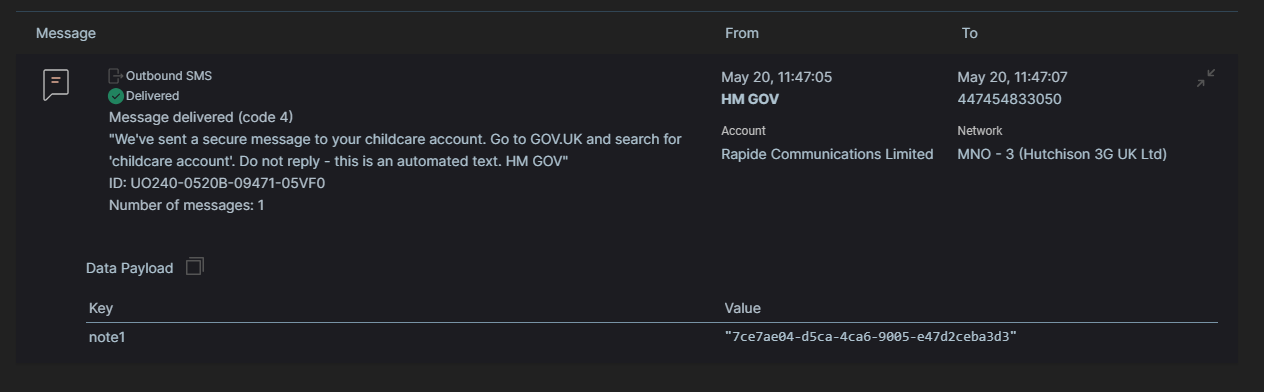1264x392 pixels.
Task: Click MNO - 3 (Hutchison 3G UK Ltd) network
Action: 1062,154
